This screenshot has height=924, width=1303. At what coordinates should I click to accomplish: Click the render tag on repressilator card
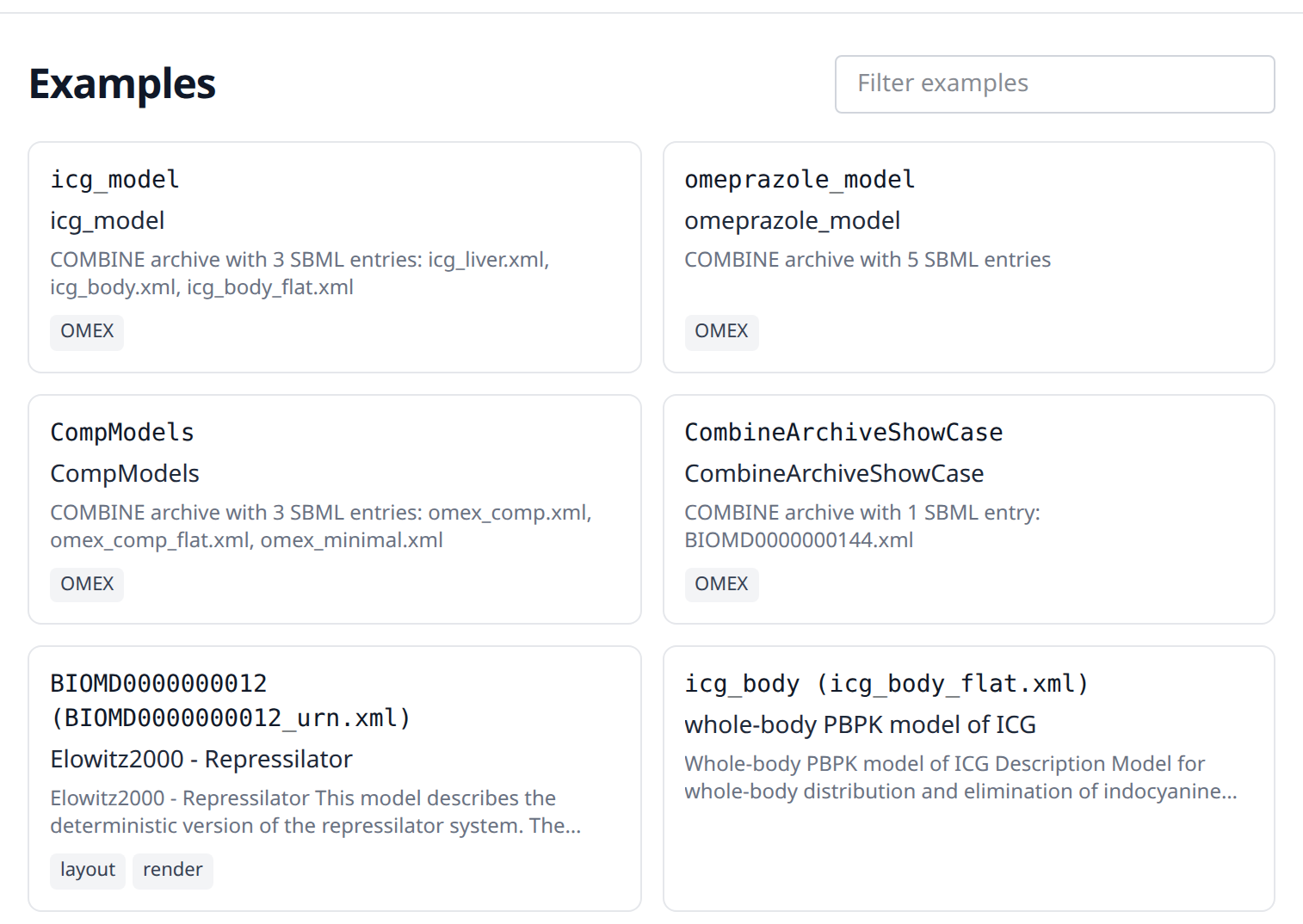(x=173, y=870)
